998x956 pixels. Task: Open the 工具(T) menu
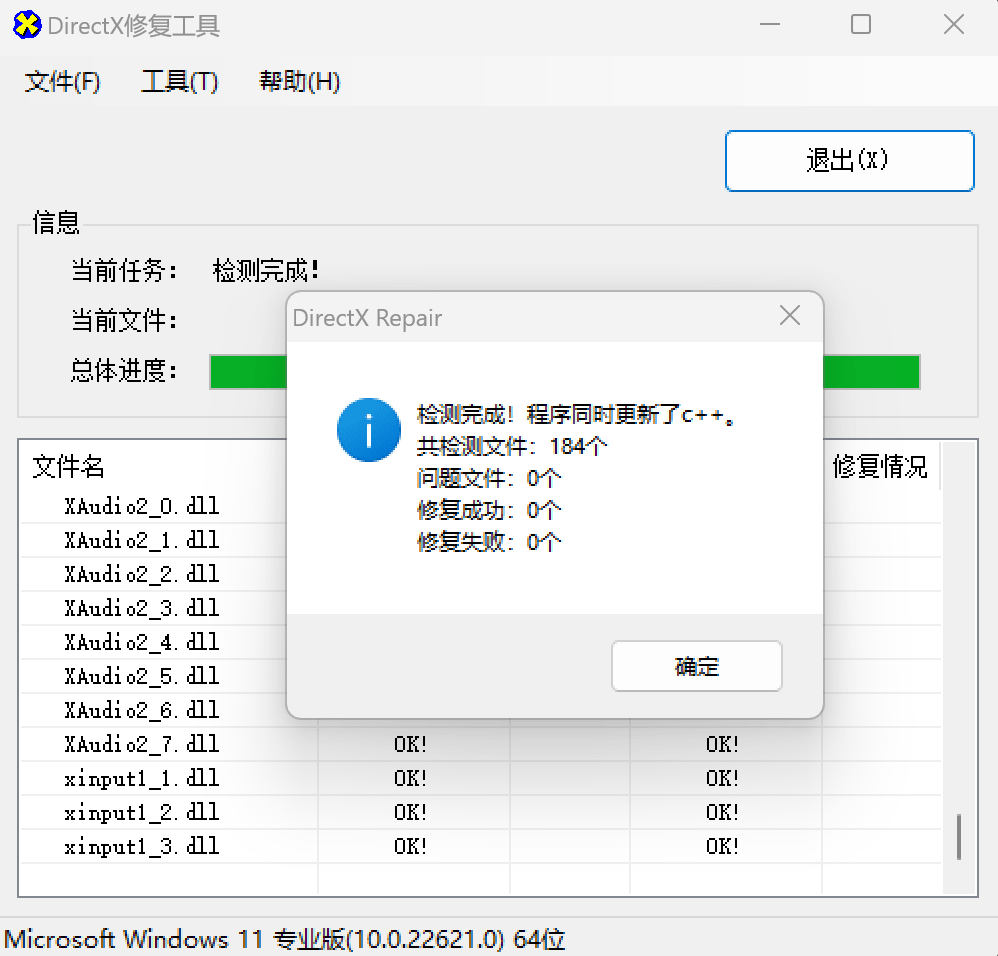coord(180,82)
